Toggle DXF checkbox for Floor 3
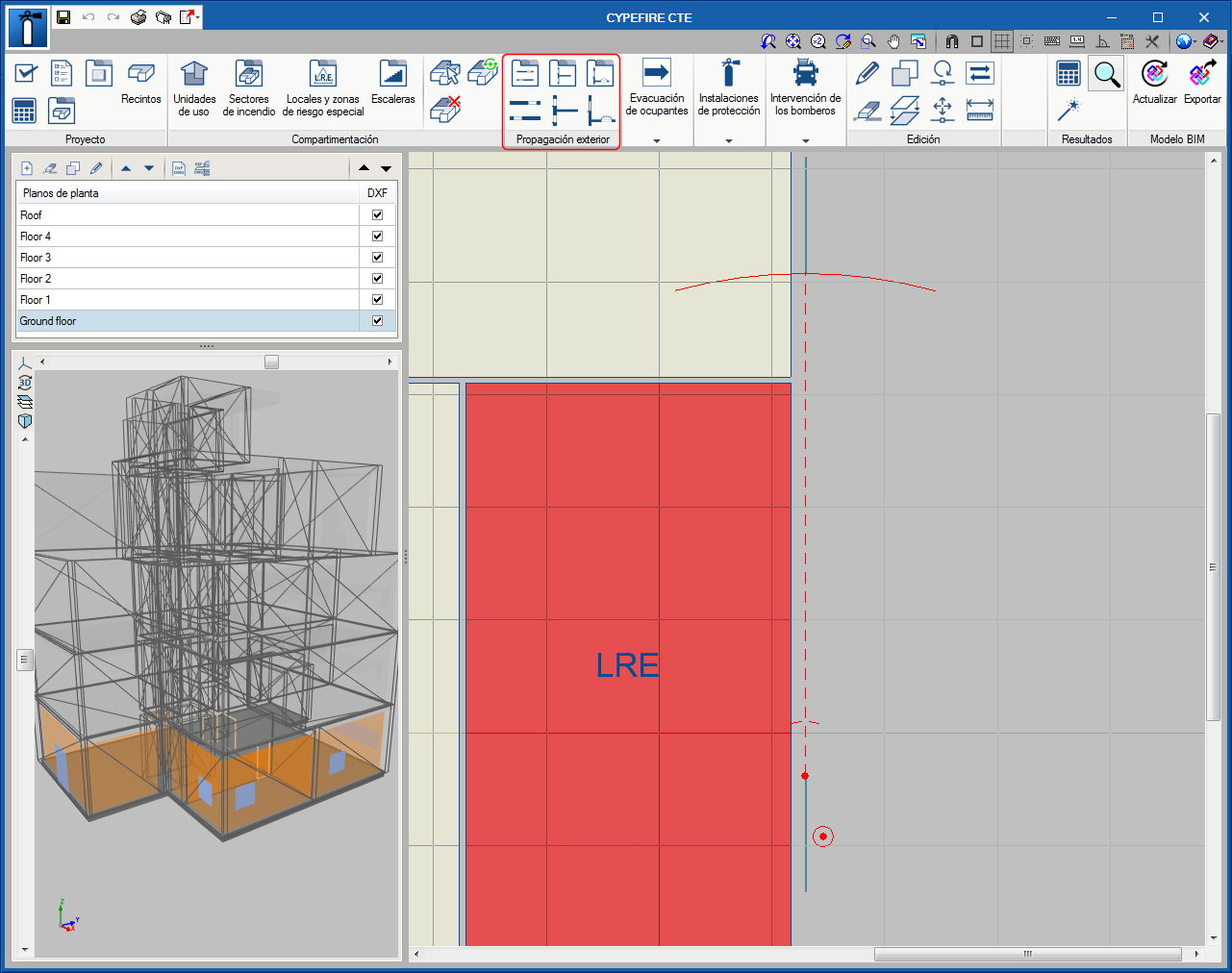The image size is (1232, 973). 377,258
